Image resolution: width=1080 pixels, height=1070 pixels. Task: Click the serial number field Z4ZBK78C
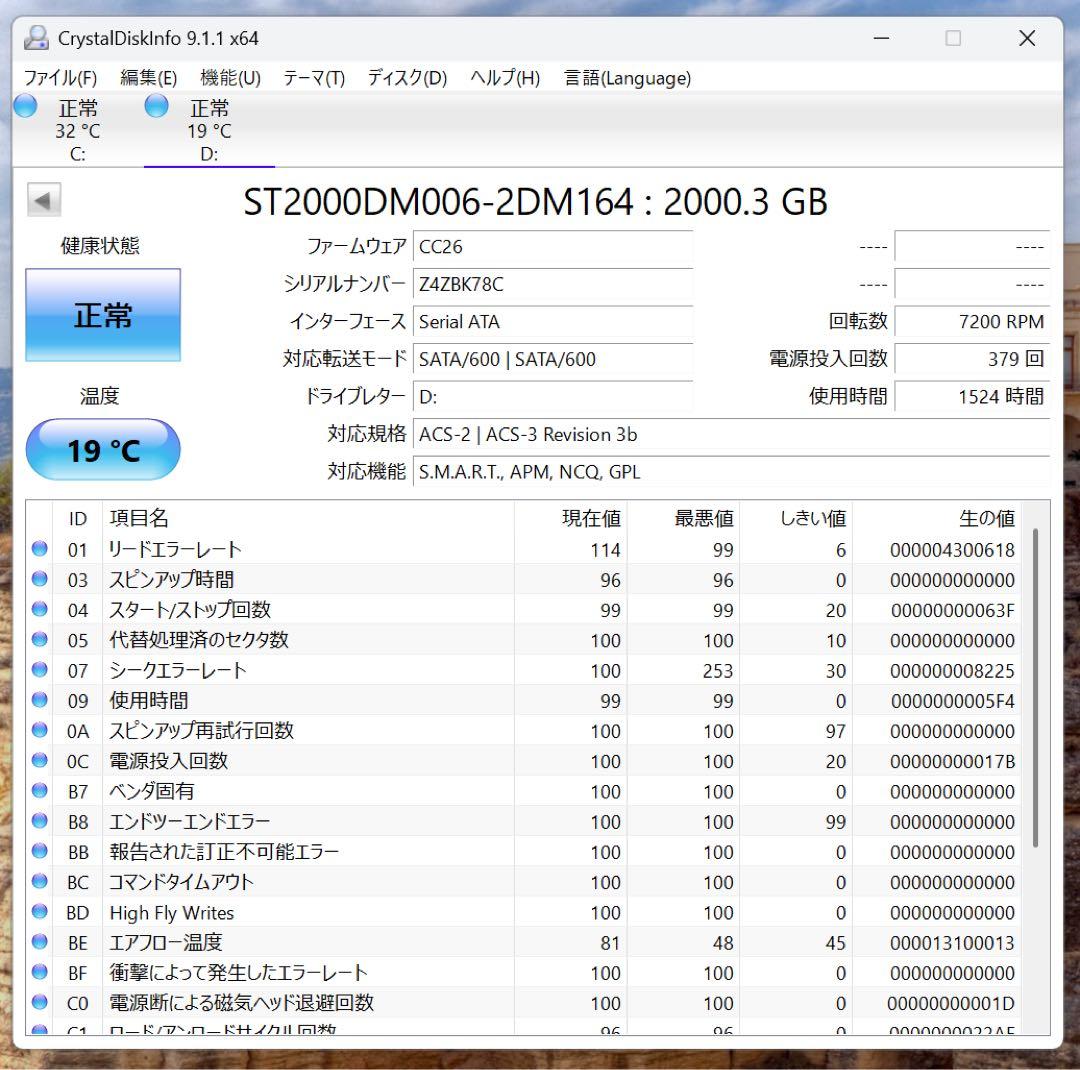553,284
